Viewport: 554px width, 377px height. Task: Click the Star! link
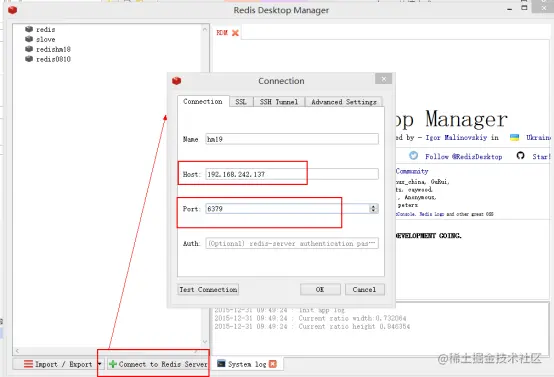pyautogui.click(x=542, y=157)
